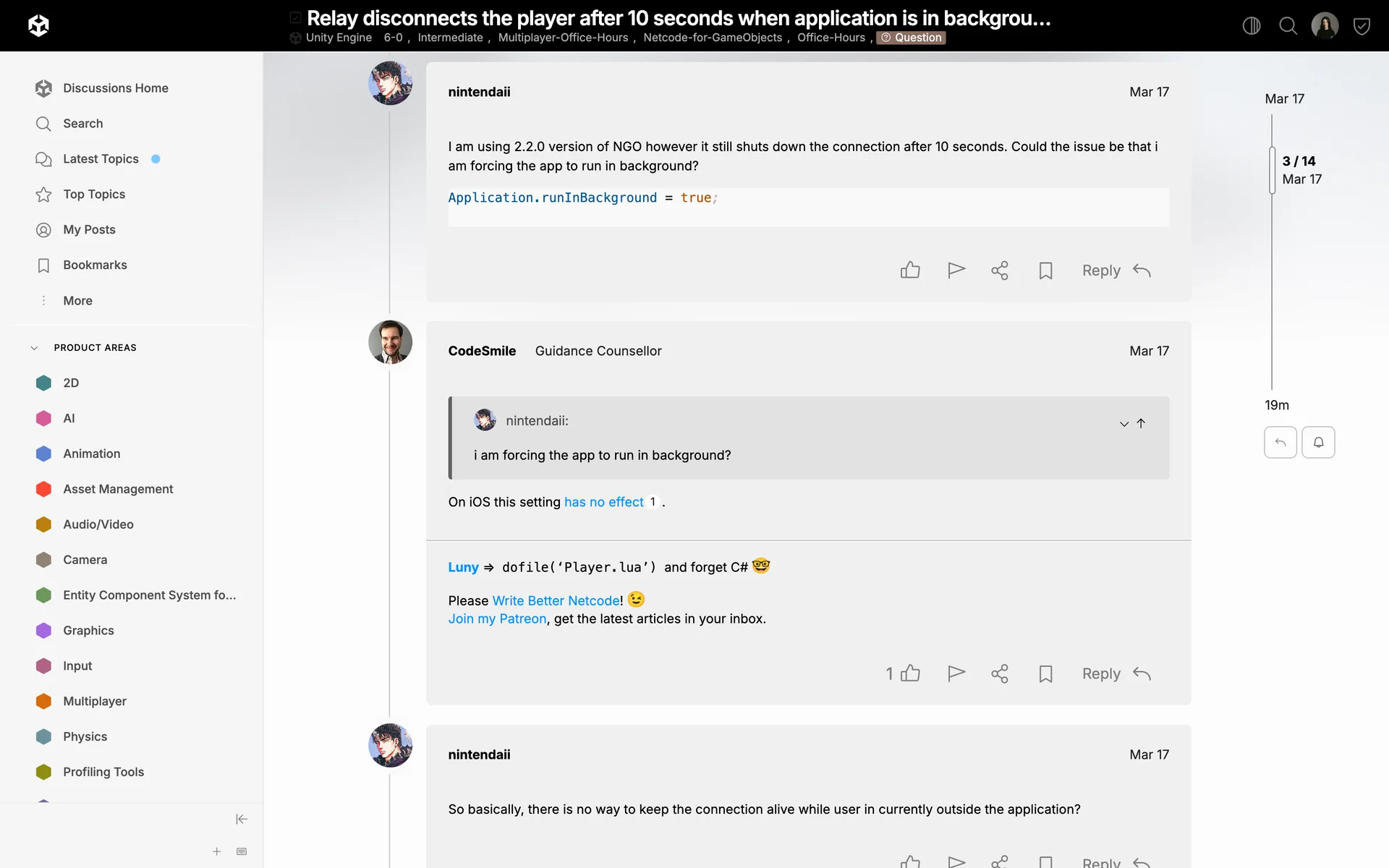The width and height of the screenshot is (1389, 868).
Task: Click the timeline scroller handle
Action: tap(1272, 170)
